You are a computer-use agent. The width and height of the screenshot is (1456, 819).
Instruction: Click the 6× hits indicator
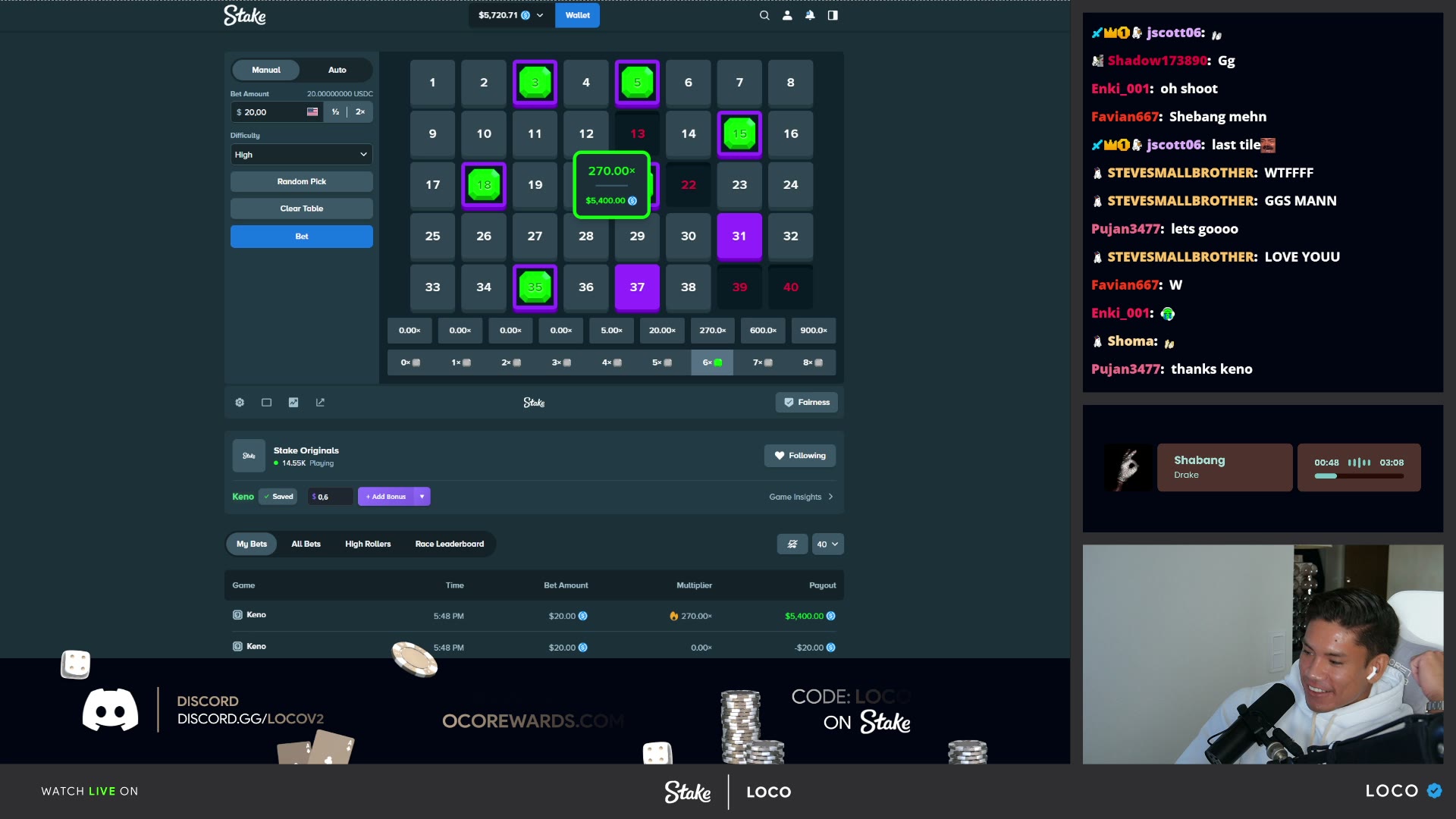click(712, 362)
